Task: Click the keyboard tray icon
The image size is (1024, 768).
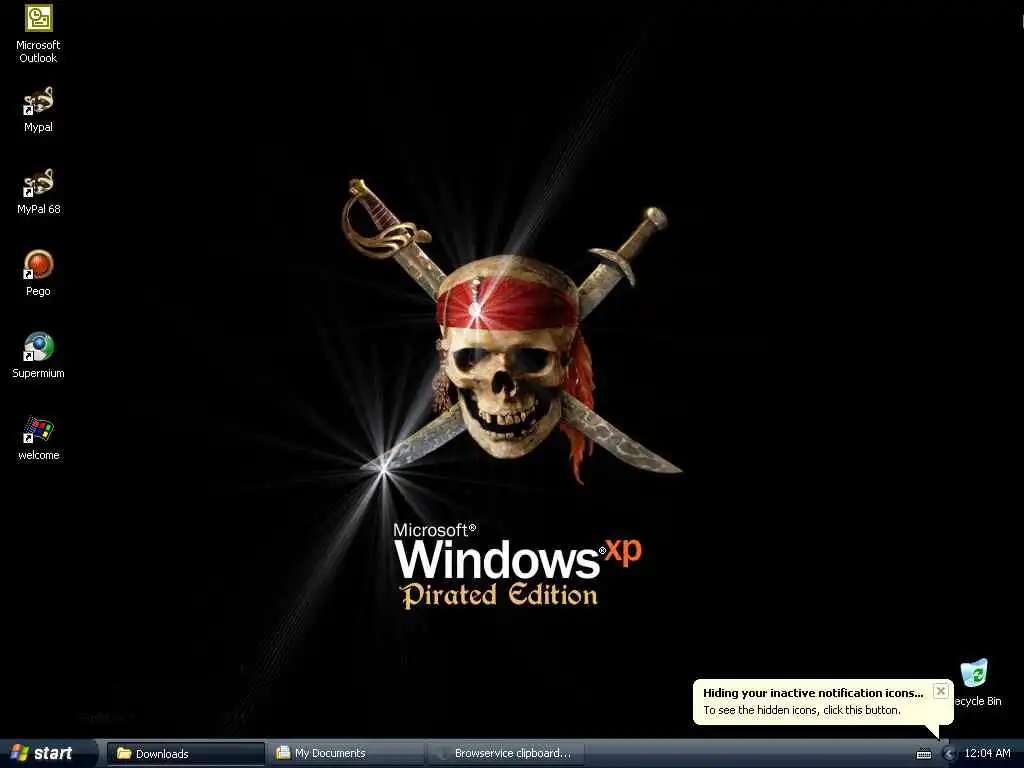Action: pyautogui.click(x=924, y=754)
